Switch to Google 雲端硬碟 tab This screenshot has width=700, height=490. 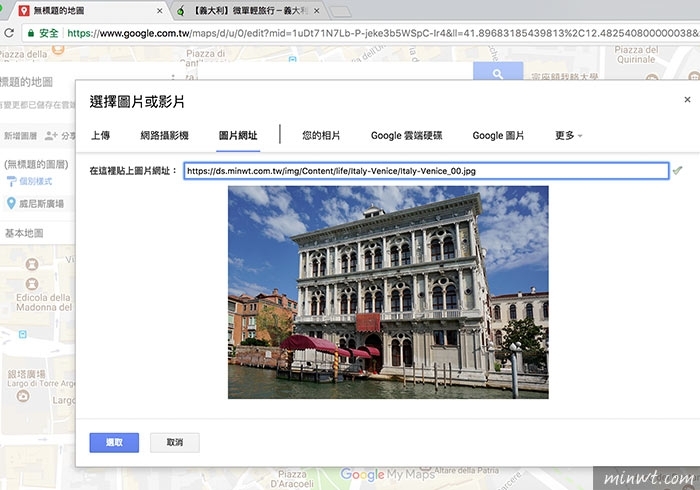pyautogui.click(x=406, y=135)
